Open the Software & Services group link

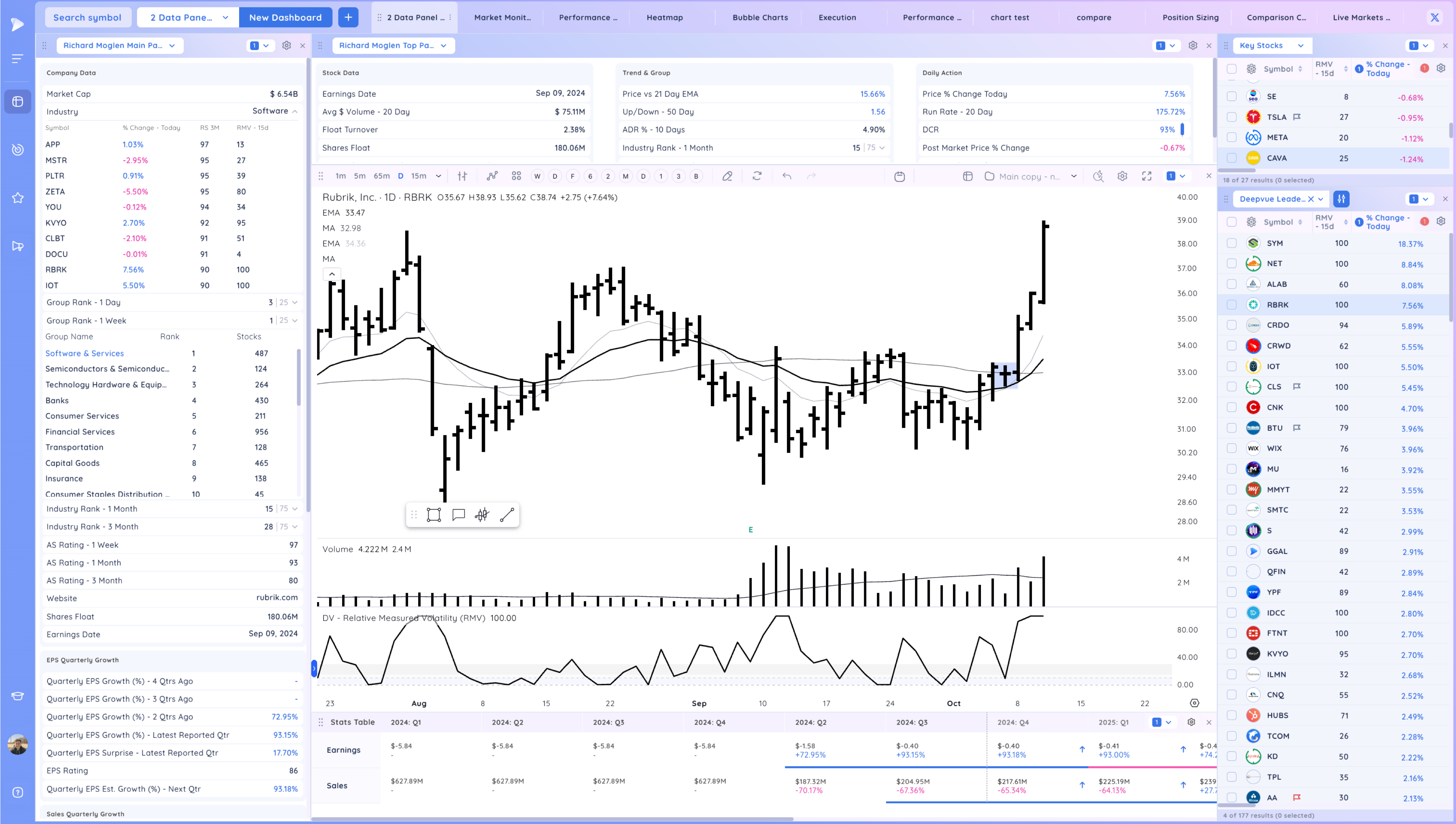pyautogui.click(x=84, y=353)
